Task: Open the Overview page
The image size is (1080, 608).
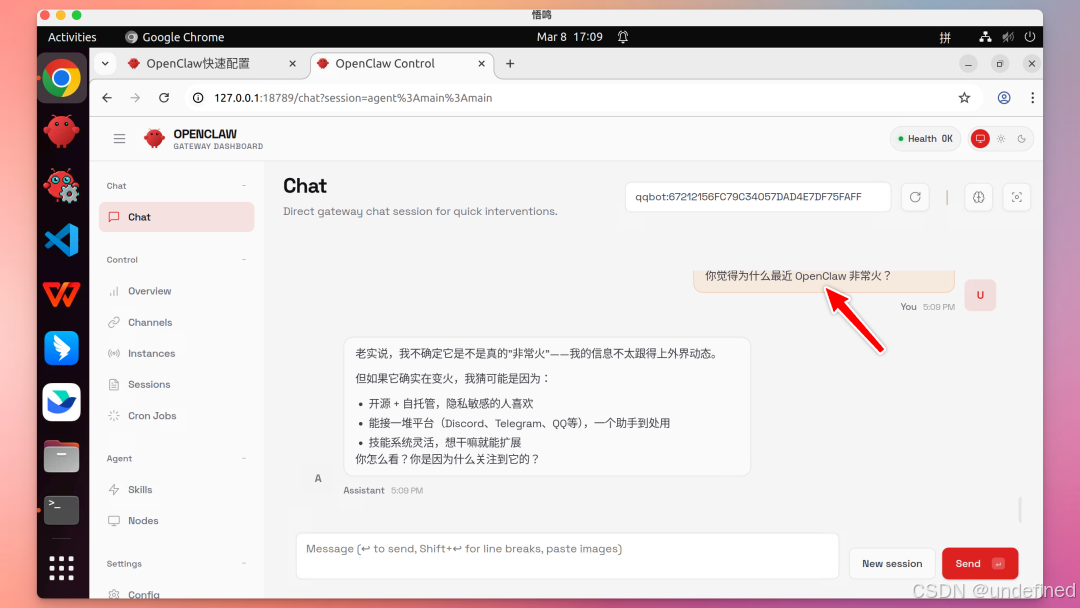Action: (176, 291)
